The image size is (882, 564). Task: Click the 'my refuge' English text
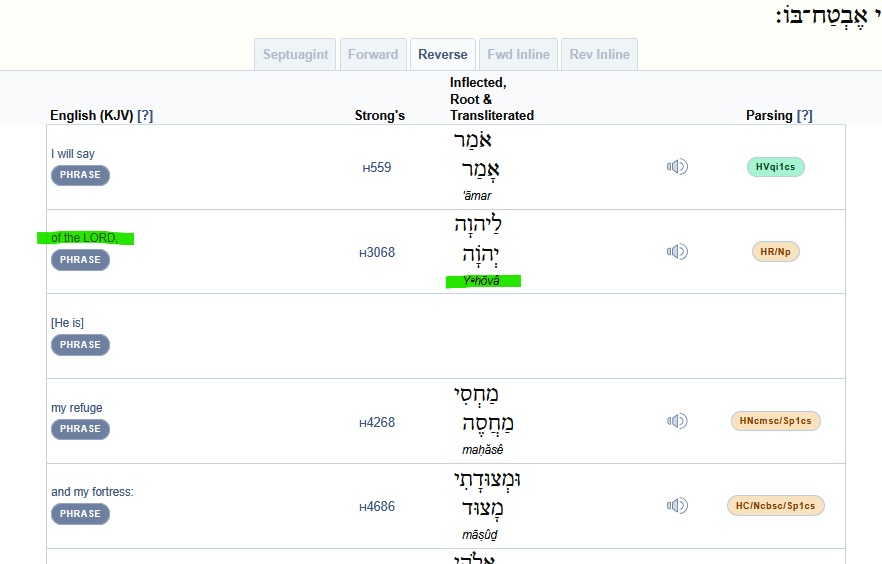[x=76, y=408]
